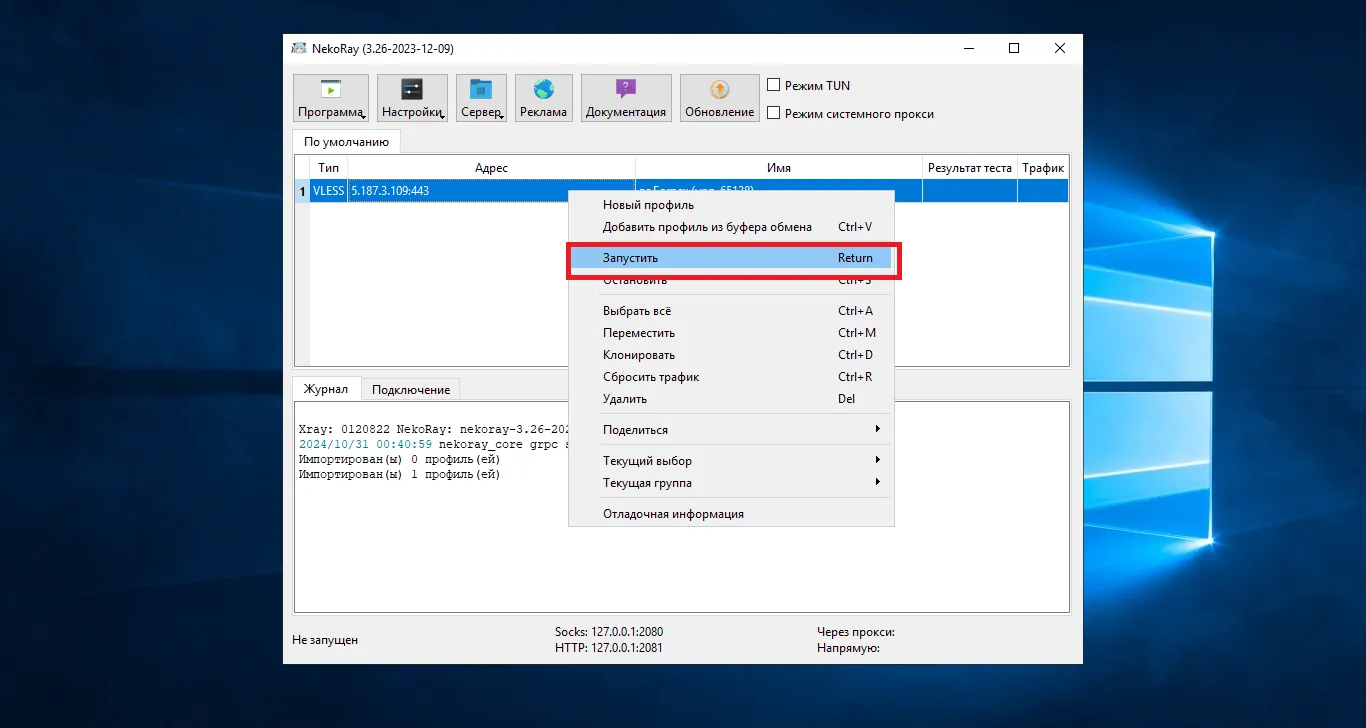This screenshot has height=728, width=1366.
Task: Sort by the Имя column header
Action: tap(779, 168)
